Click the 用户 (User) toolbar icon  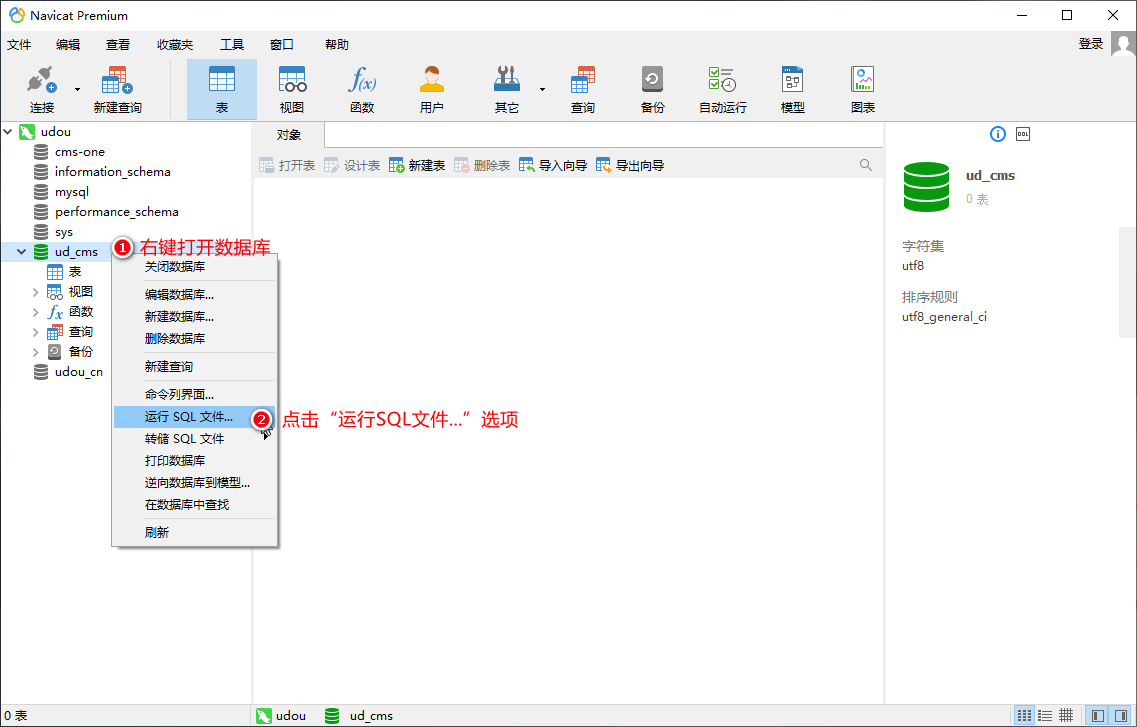[x=432, y=89]
